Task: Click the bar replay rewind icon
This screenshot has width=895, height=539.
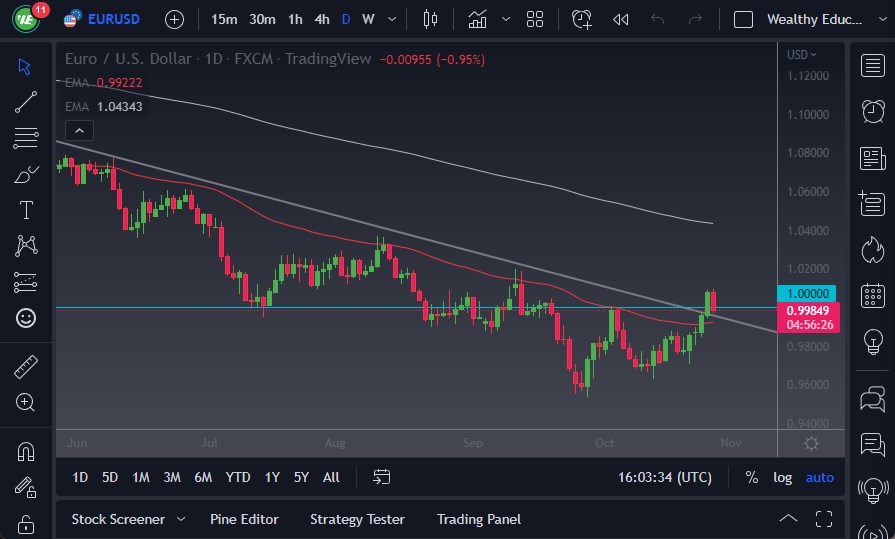Action: pyautogui.click(x=620, y=19)
